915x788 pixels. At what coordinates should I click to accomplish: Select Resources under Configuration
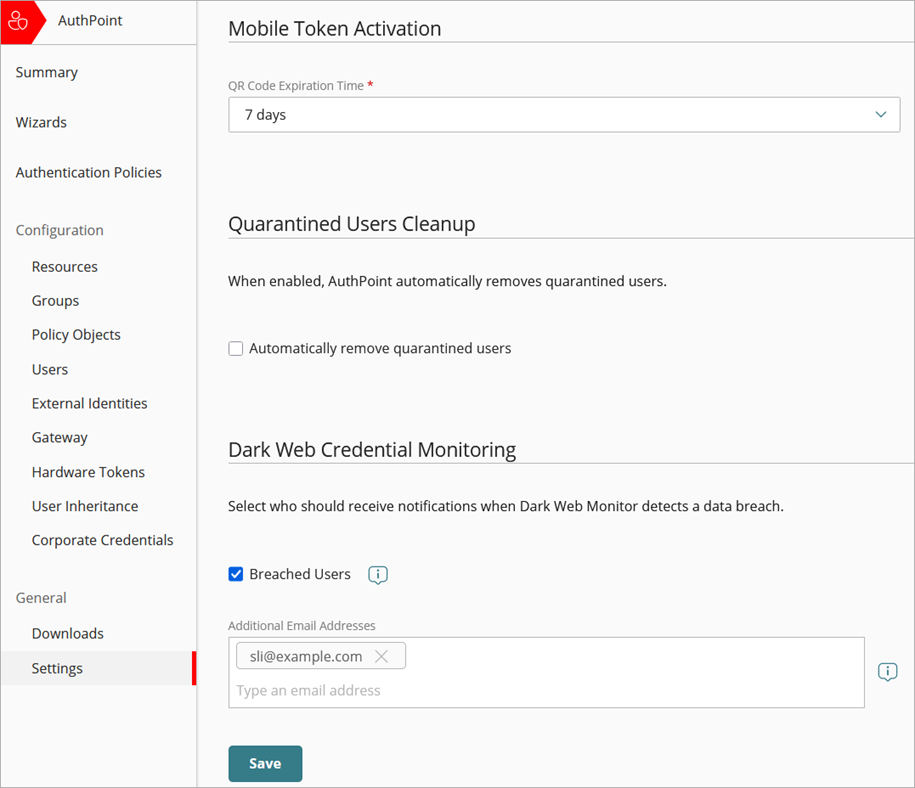65,267
